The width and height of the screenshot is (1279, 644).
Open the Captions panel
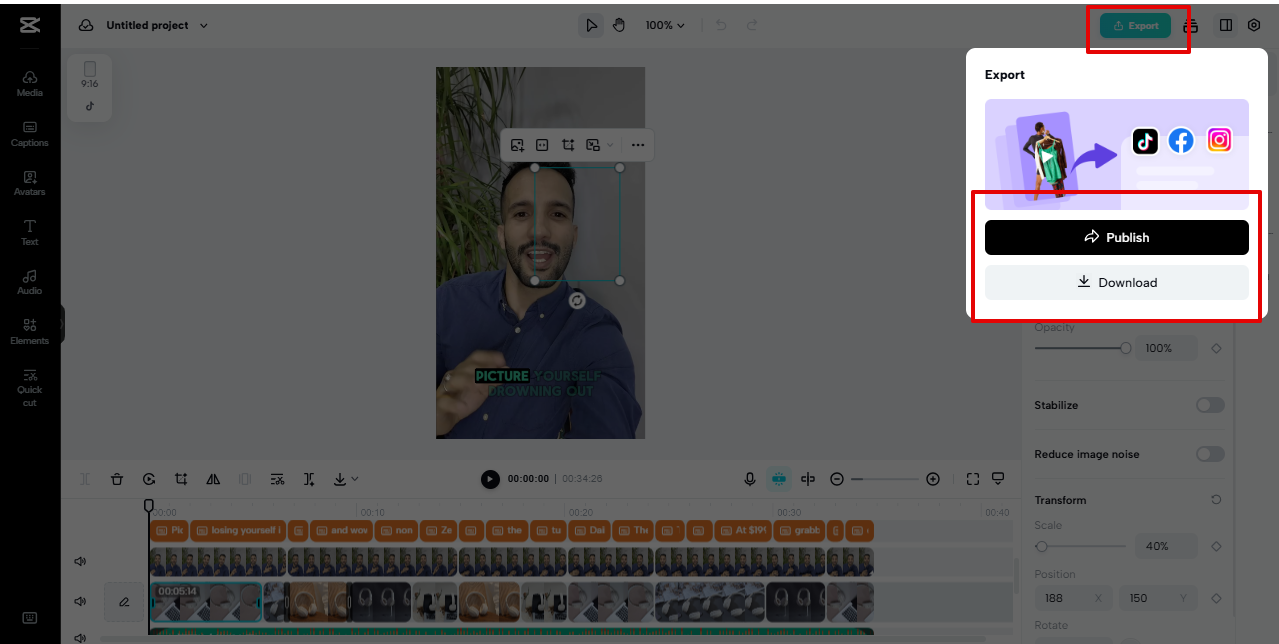pos(29,133)
